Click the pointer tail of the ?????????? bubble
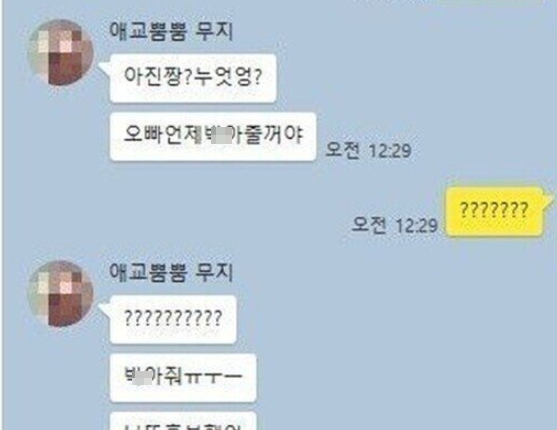This screenshot has width=557, height=430. coord(105,311)
